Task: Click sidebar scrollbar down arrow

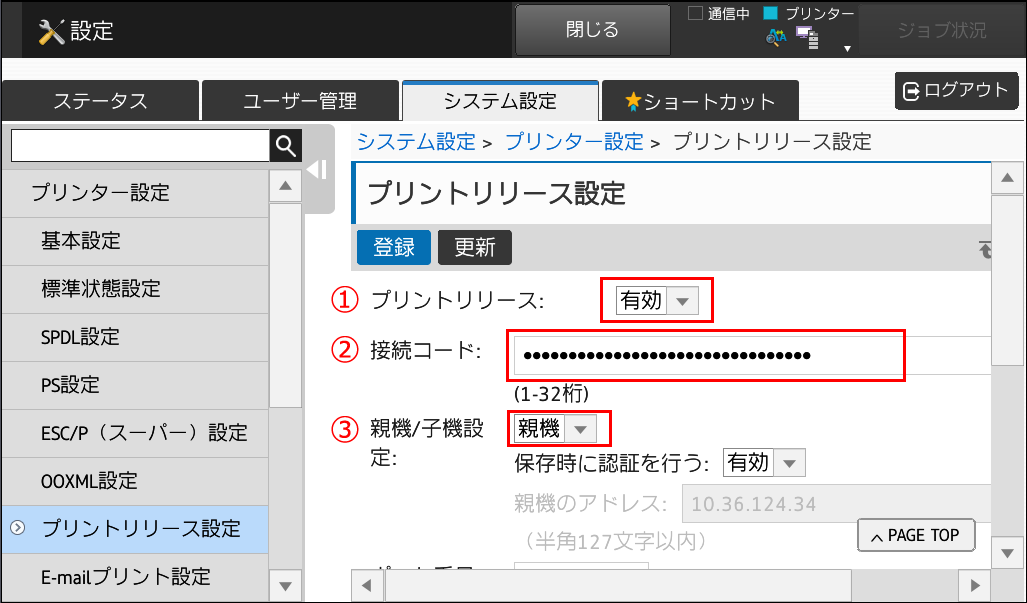Action: tap(286, 585)
